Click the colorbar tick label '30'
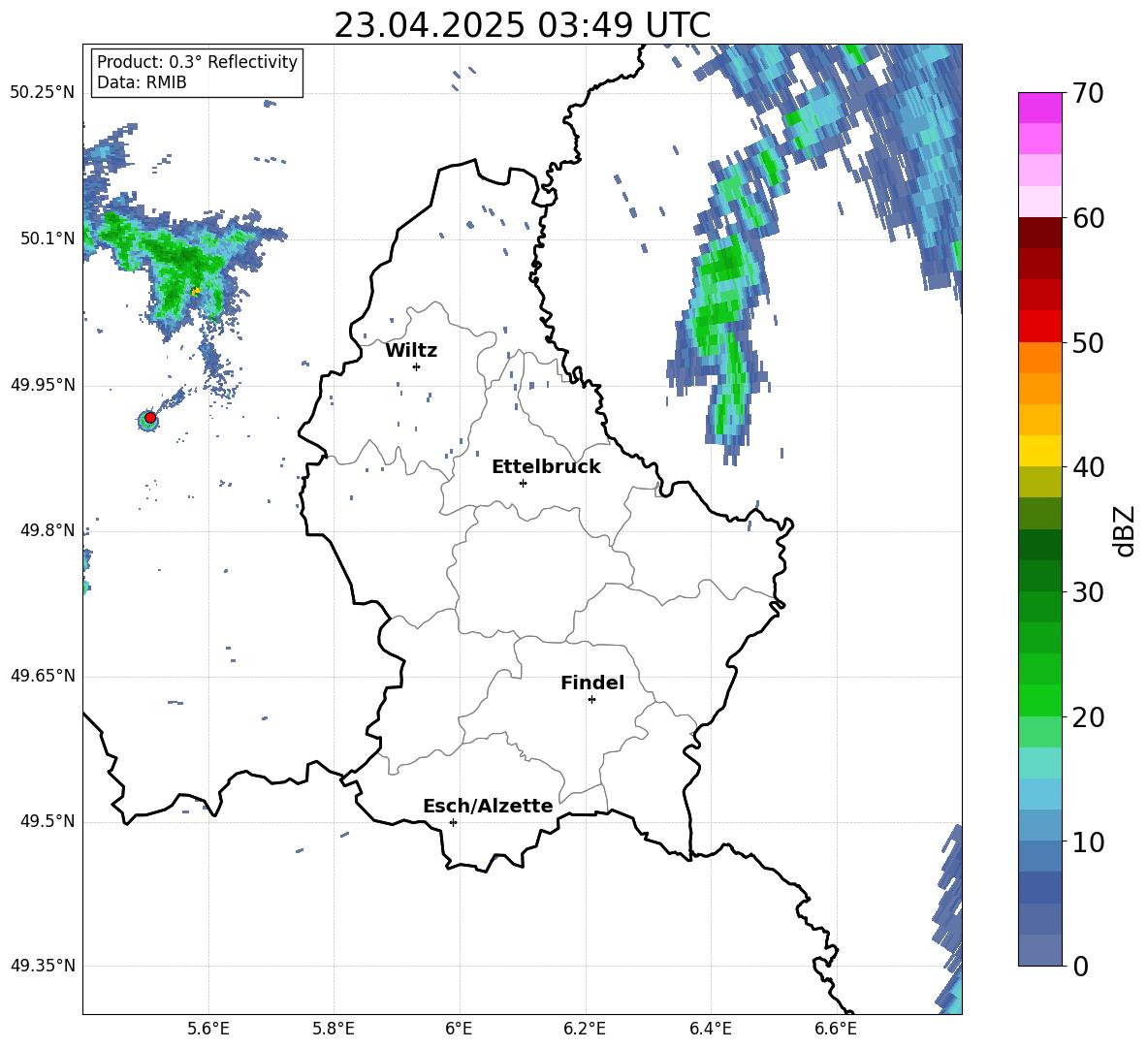 point(1087,592)
